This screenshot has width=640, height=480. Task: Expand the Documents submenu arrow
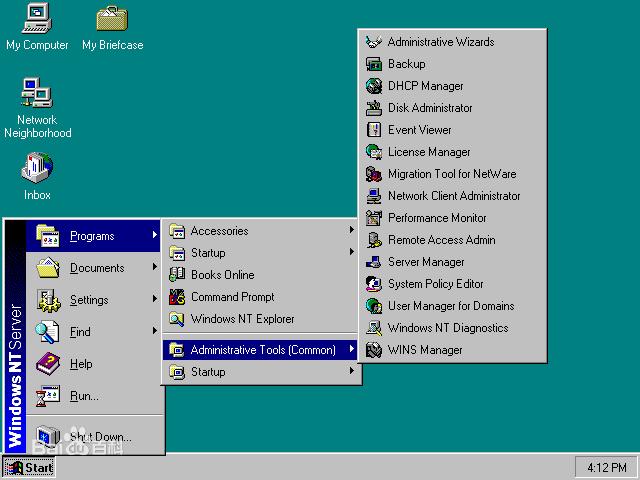tap(155, 267)
